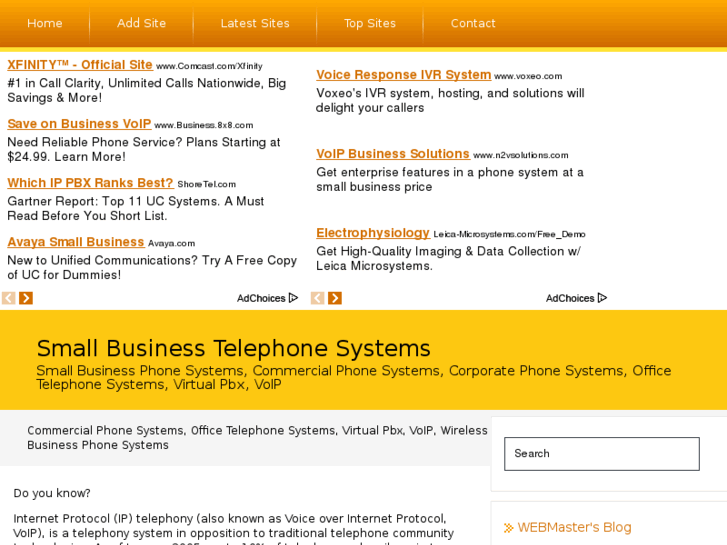Open AdChoices in the left ad block
Screen dimensions: 727x545
268,298
